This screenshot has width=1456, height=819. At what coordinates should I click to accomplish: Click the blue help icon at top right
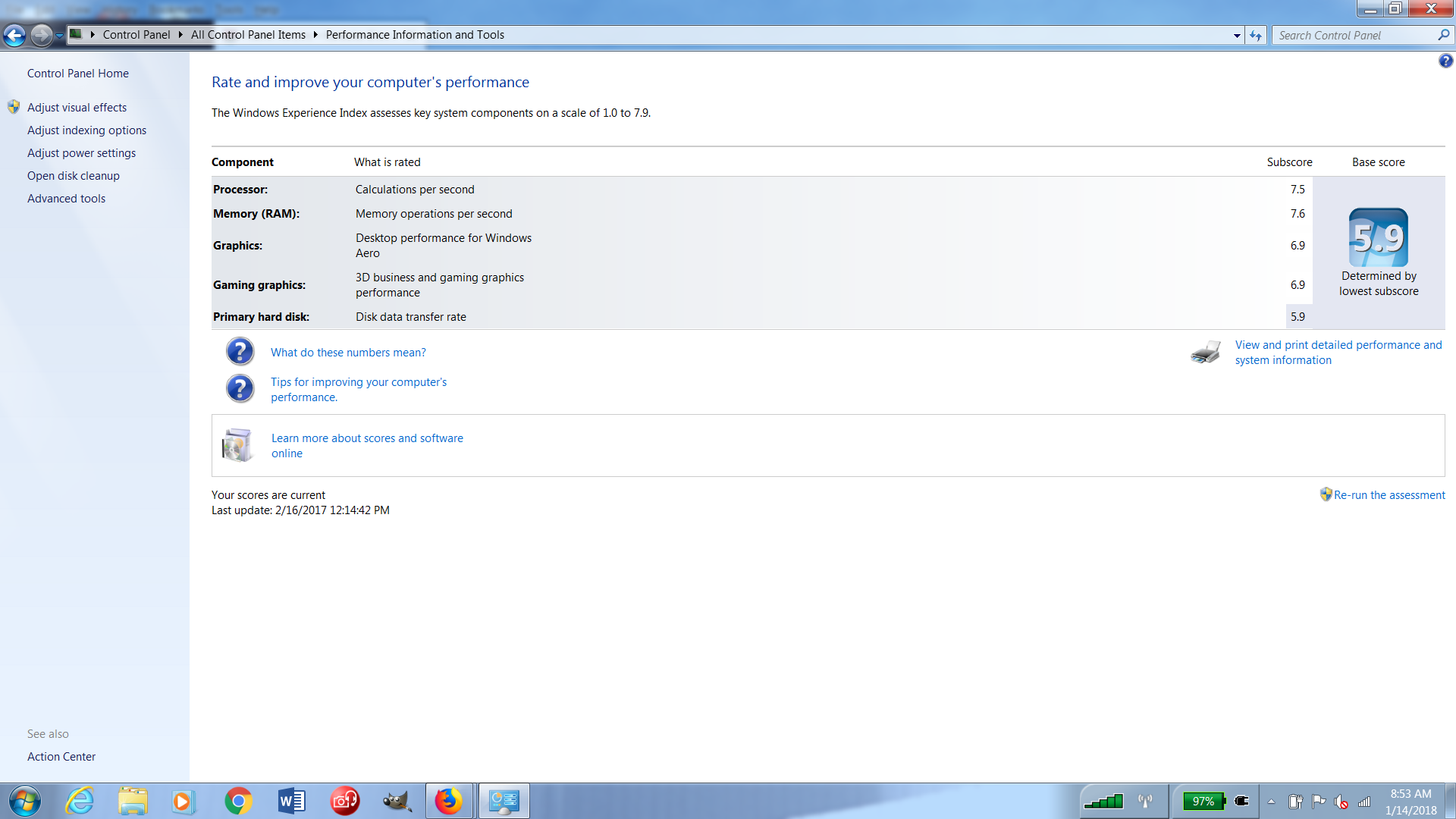pyautogui.click(x=1445, y=61)
